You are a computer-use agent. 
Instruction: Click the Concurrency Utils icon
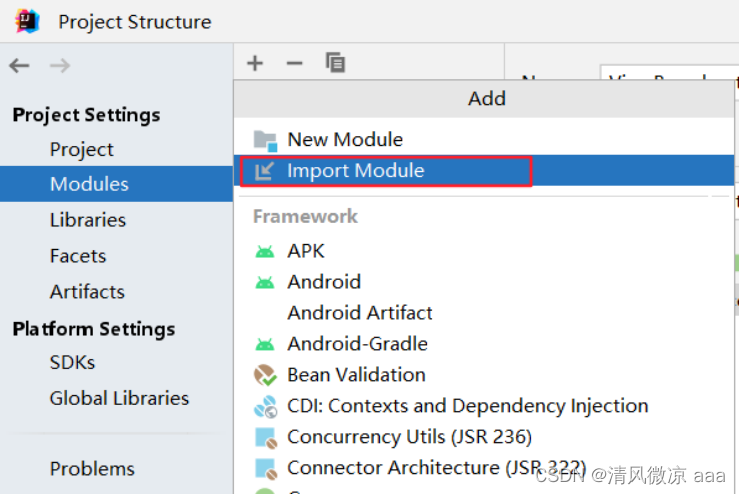265,437
